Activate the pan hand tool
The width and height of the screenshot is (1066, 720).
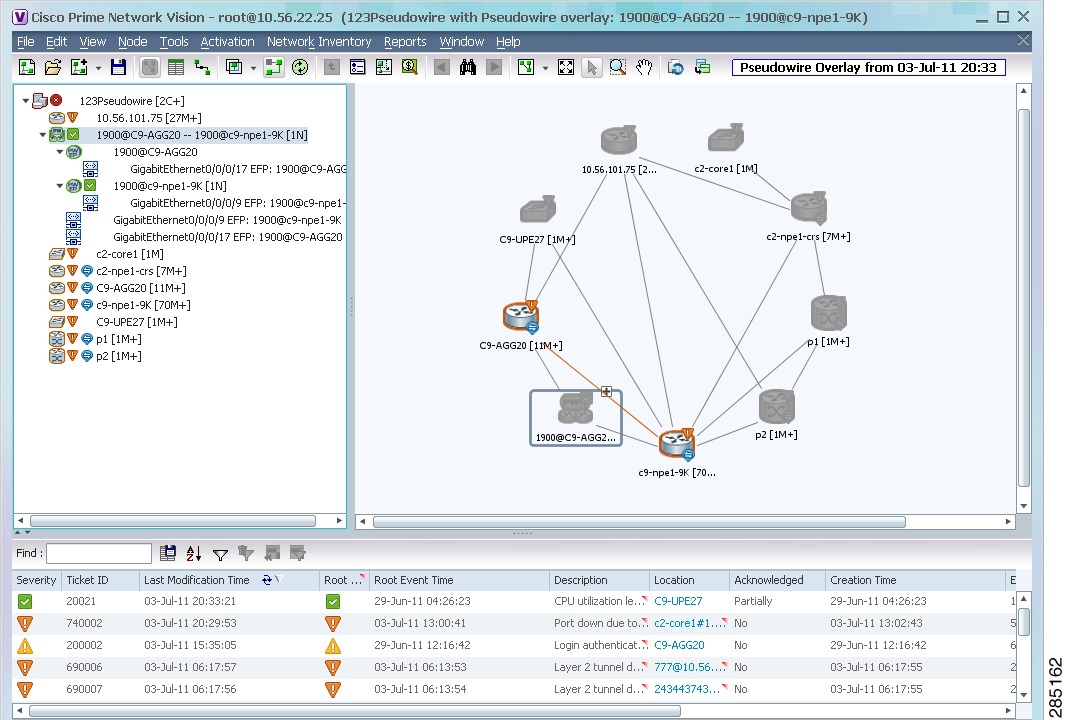tap(644, 67)
